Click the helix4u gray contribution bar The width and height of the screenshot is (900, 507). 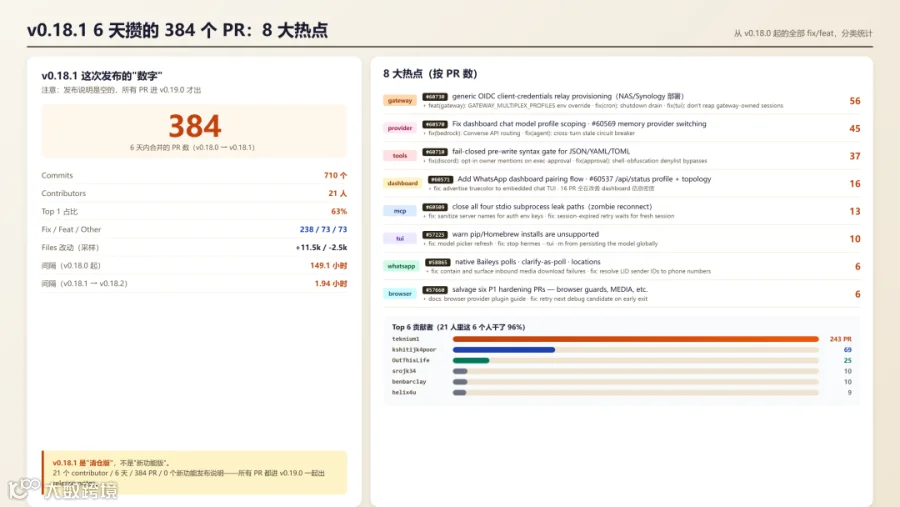click(x=459, y=393)
